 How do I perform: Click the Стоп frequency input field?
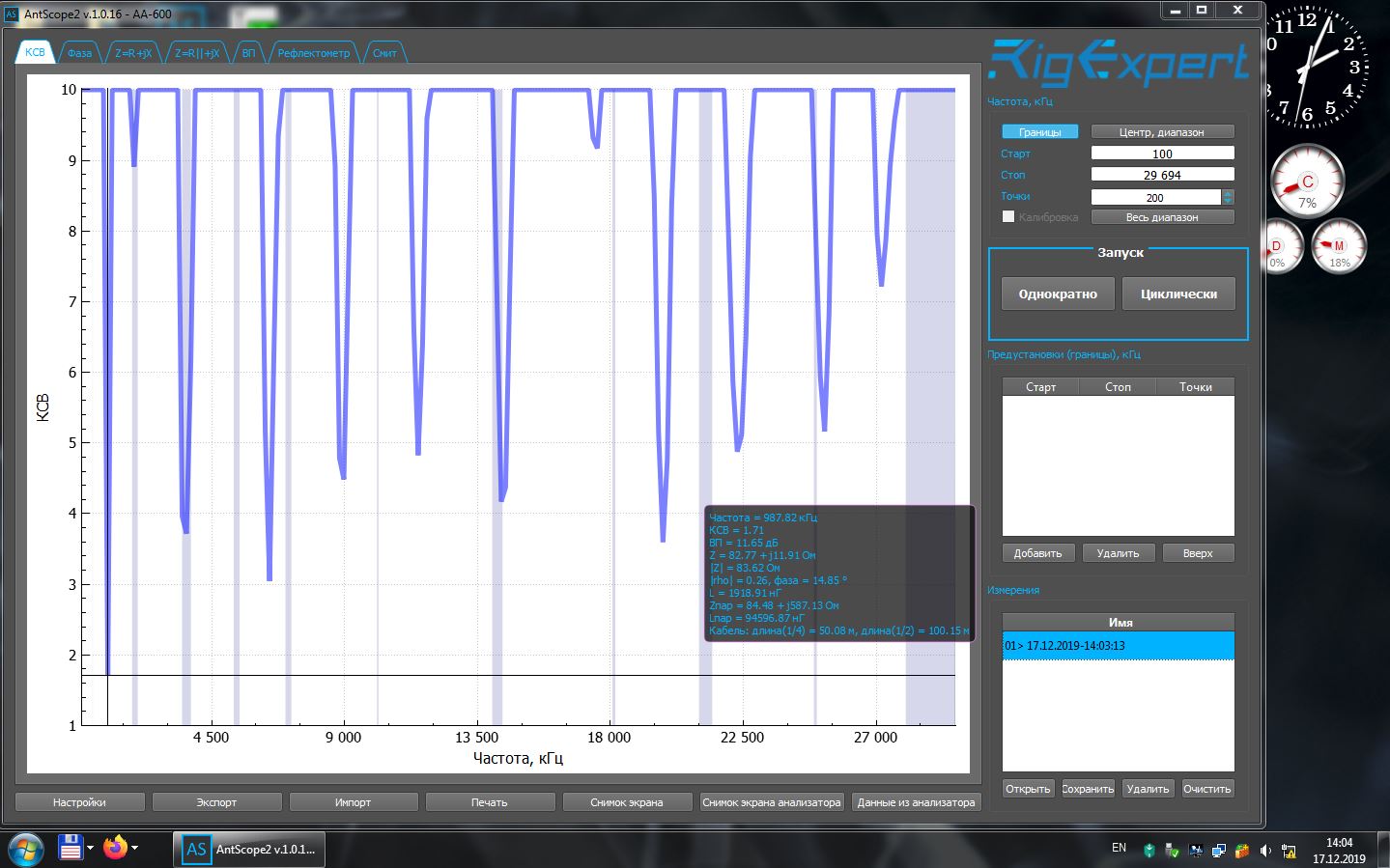point(1162,175)
